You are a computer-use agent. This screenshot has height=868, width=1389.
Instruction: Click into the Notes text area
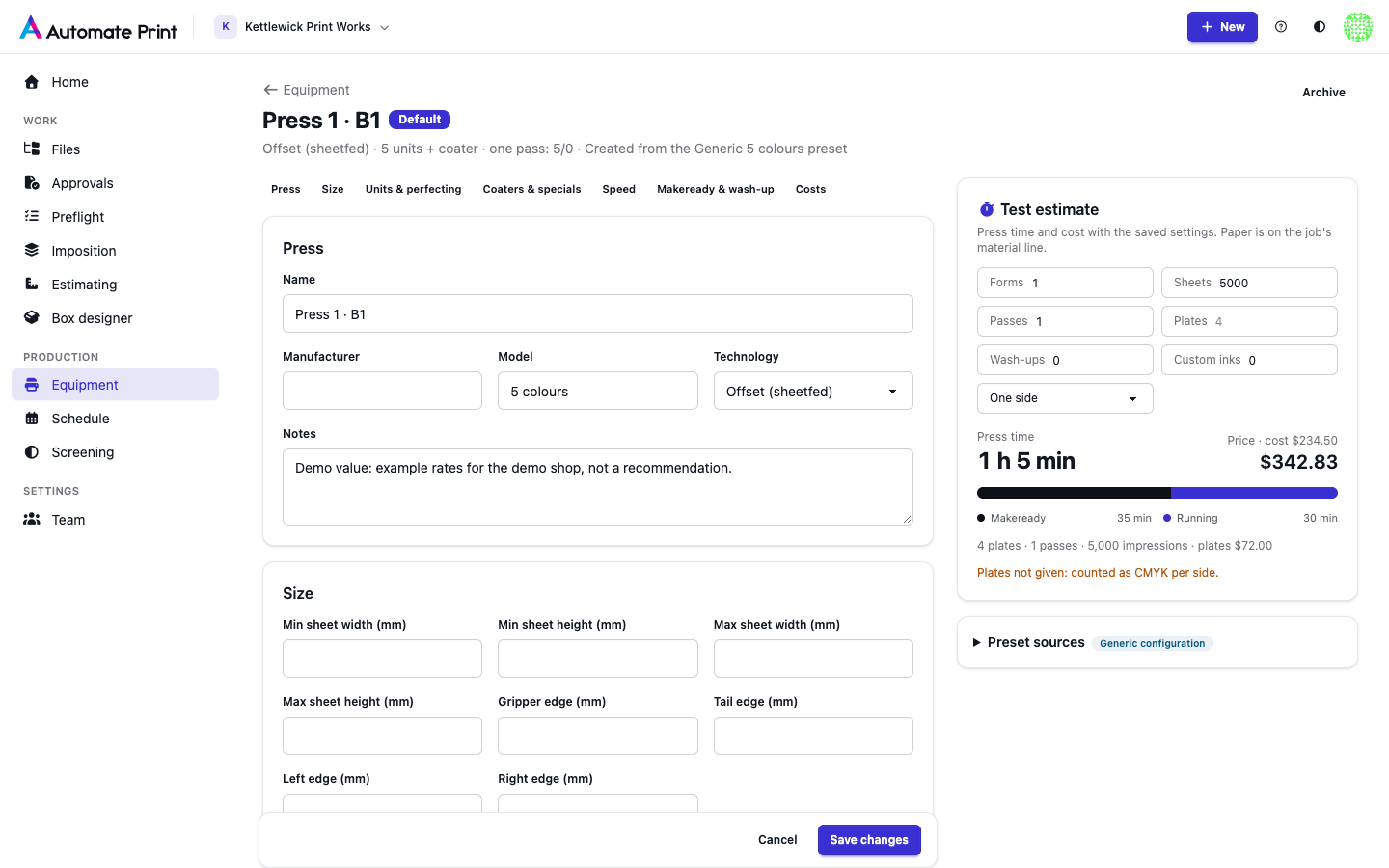coord(598,487)
